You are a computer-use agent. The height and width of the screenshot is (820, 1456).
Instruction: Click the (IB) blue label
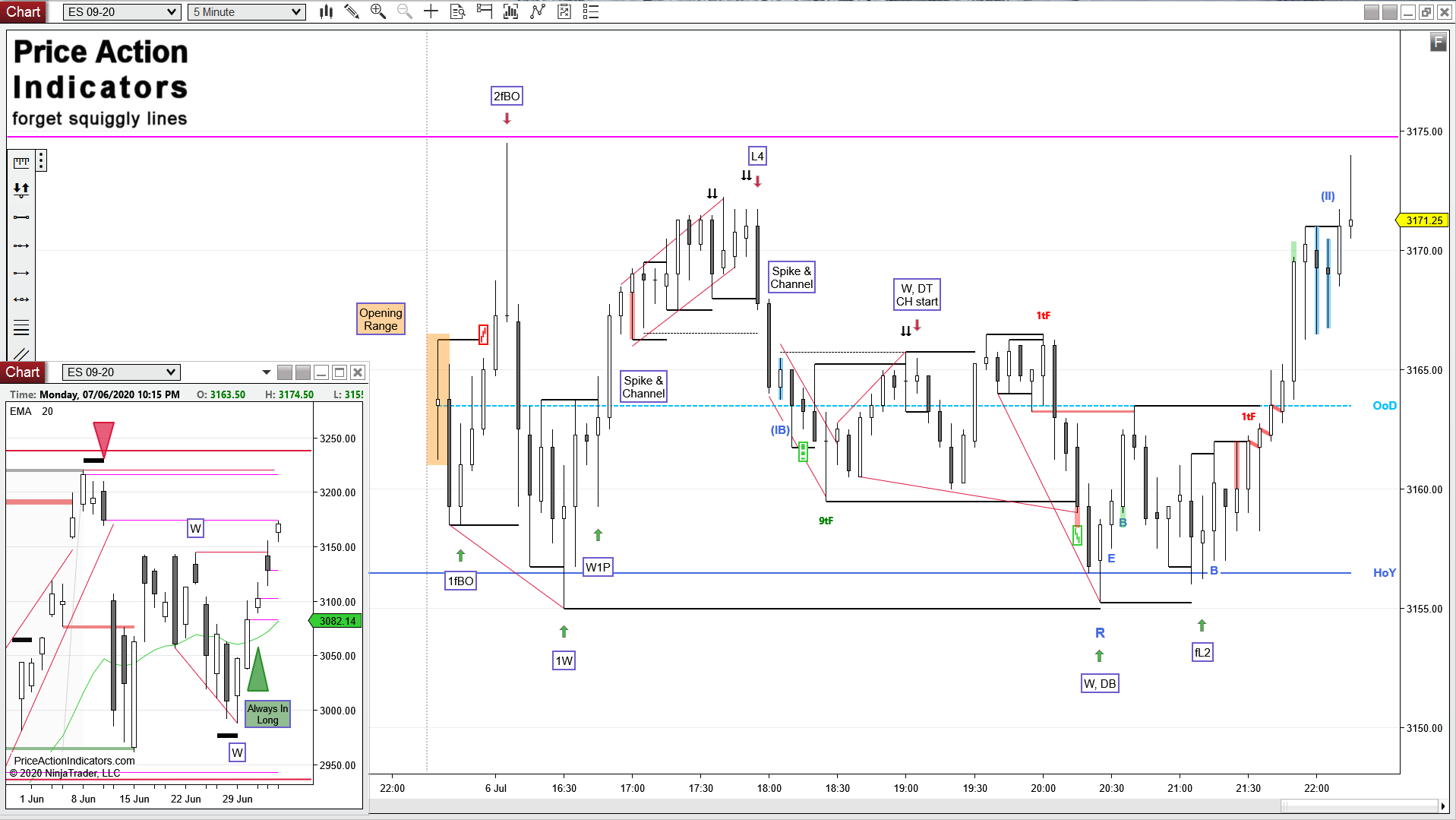[x=780, y=430]
